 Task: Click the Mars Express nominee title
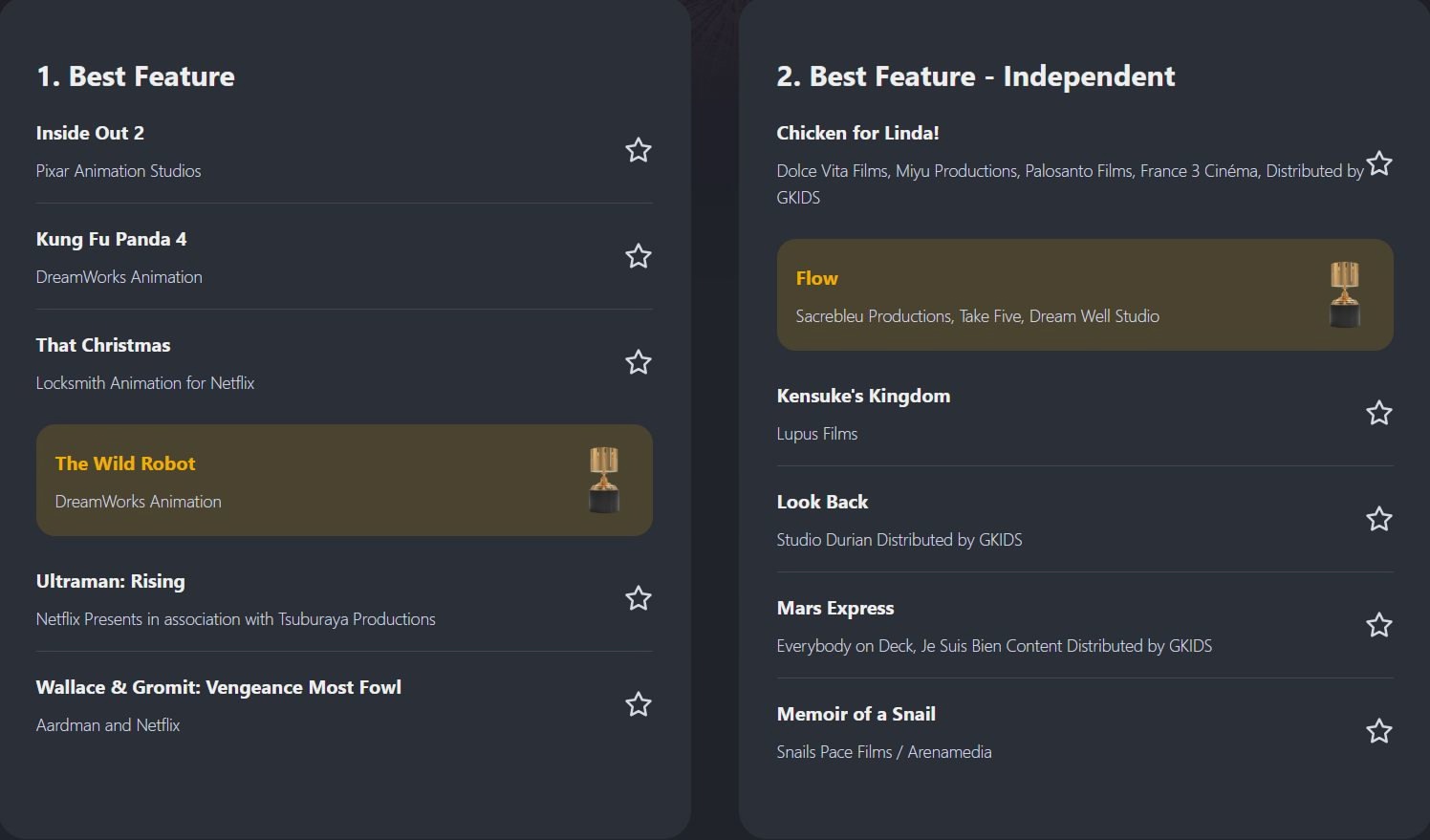834,608
